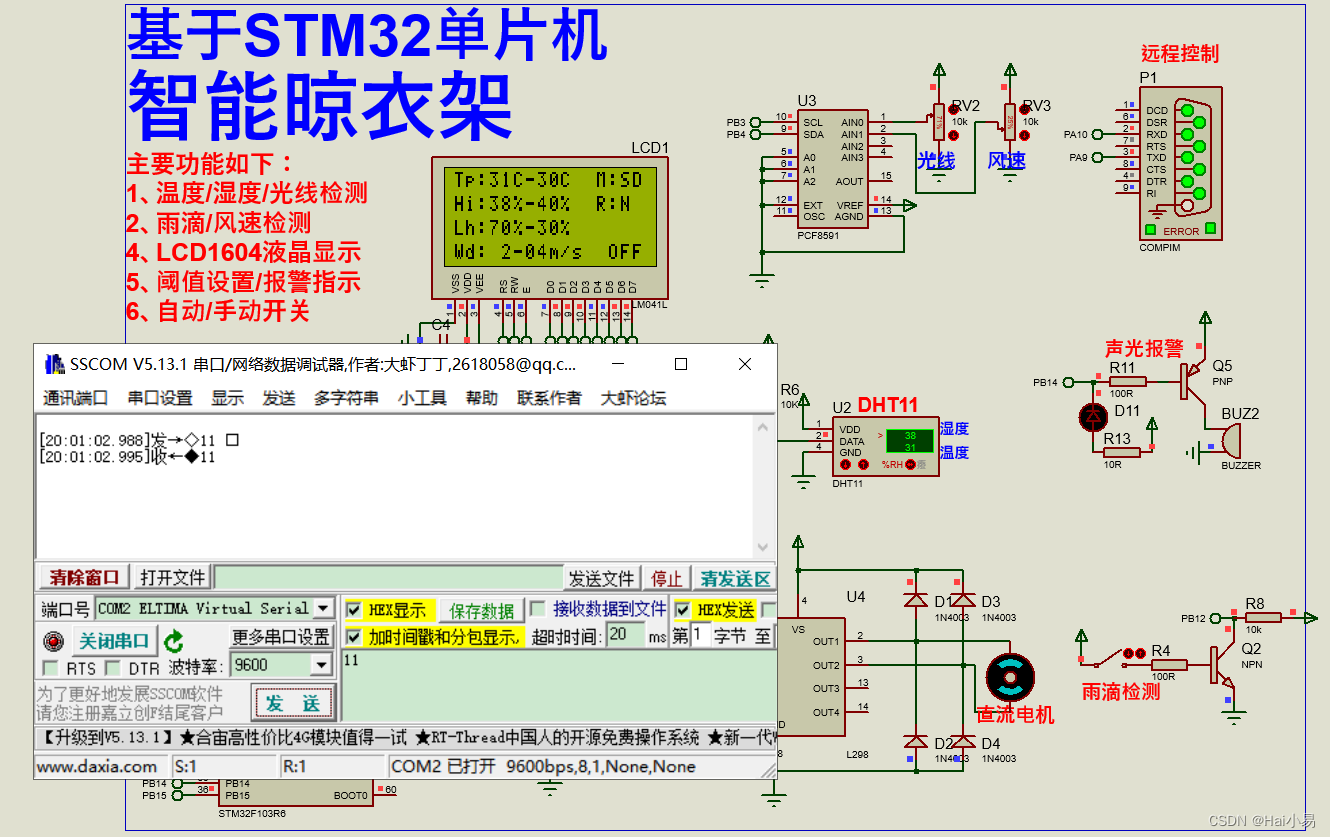The height and width of the screenshot is (837, 1330).
Task: Click the 停止 button
Action: pos(666,578)
